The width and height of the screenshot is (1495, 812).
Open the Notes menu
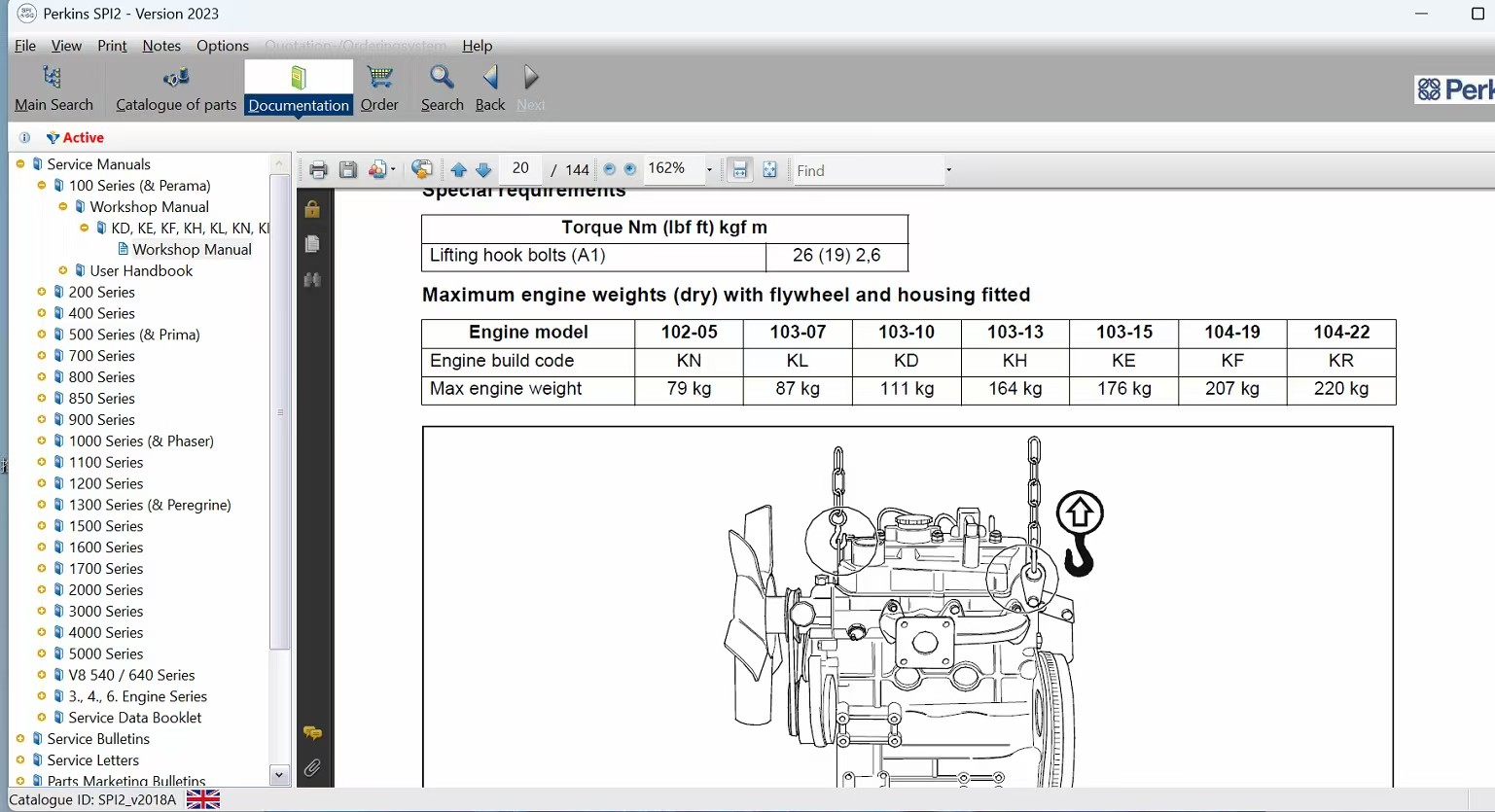(x=161, y=46)
